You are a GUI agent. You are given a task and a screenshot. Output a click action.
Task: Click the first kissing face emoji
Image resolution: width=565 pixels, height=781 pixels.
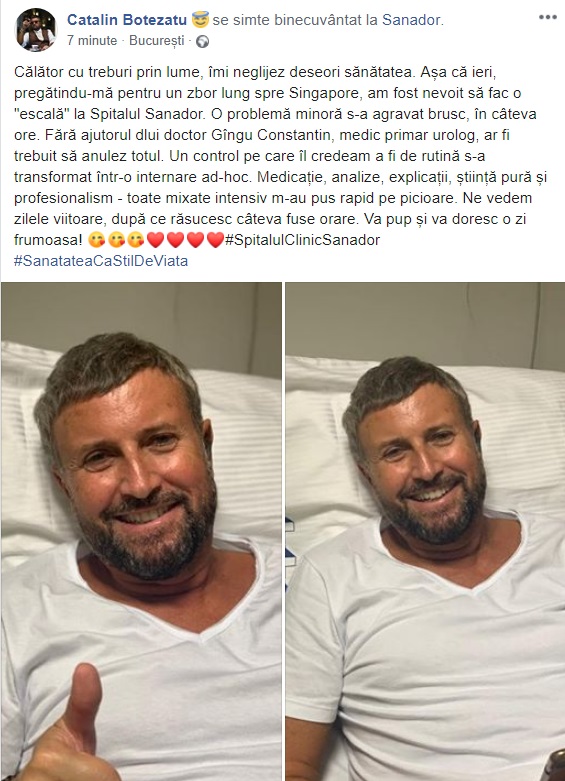point(96,240)
